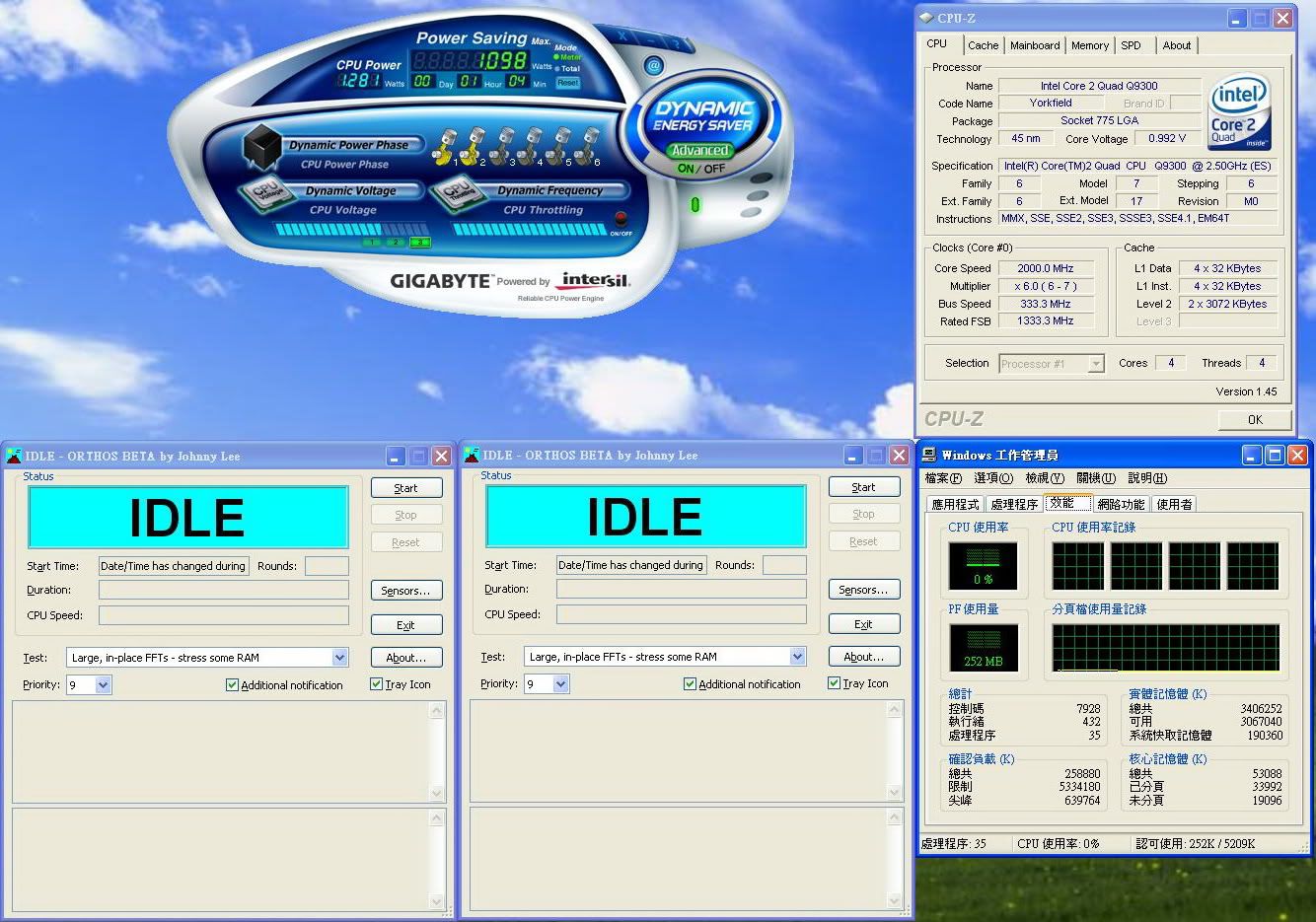
Task: Click CPU Speed field in right ORTHOS window
Action: tap(681, 614)
